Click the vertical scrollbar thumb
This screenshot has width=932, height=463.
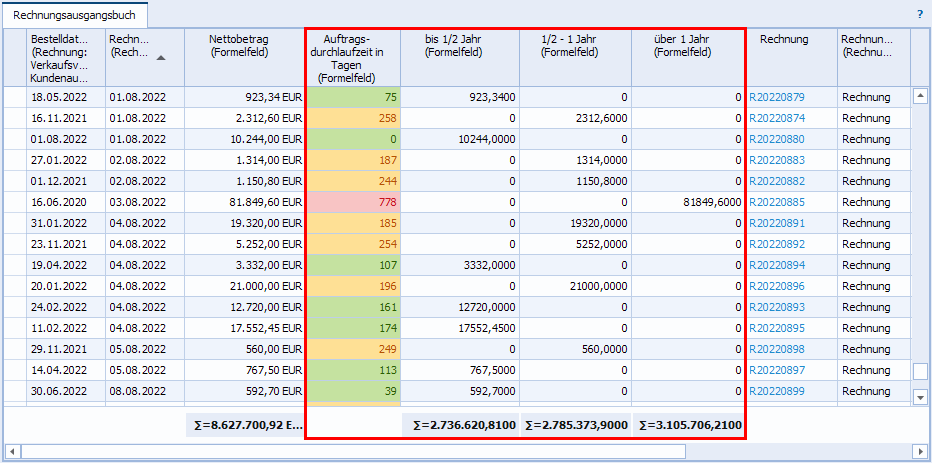(x=920, y=371)
